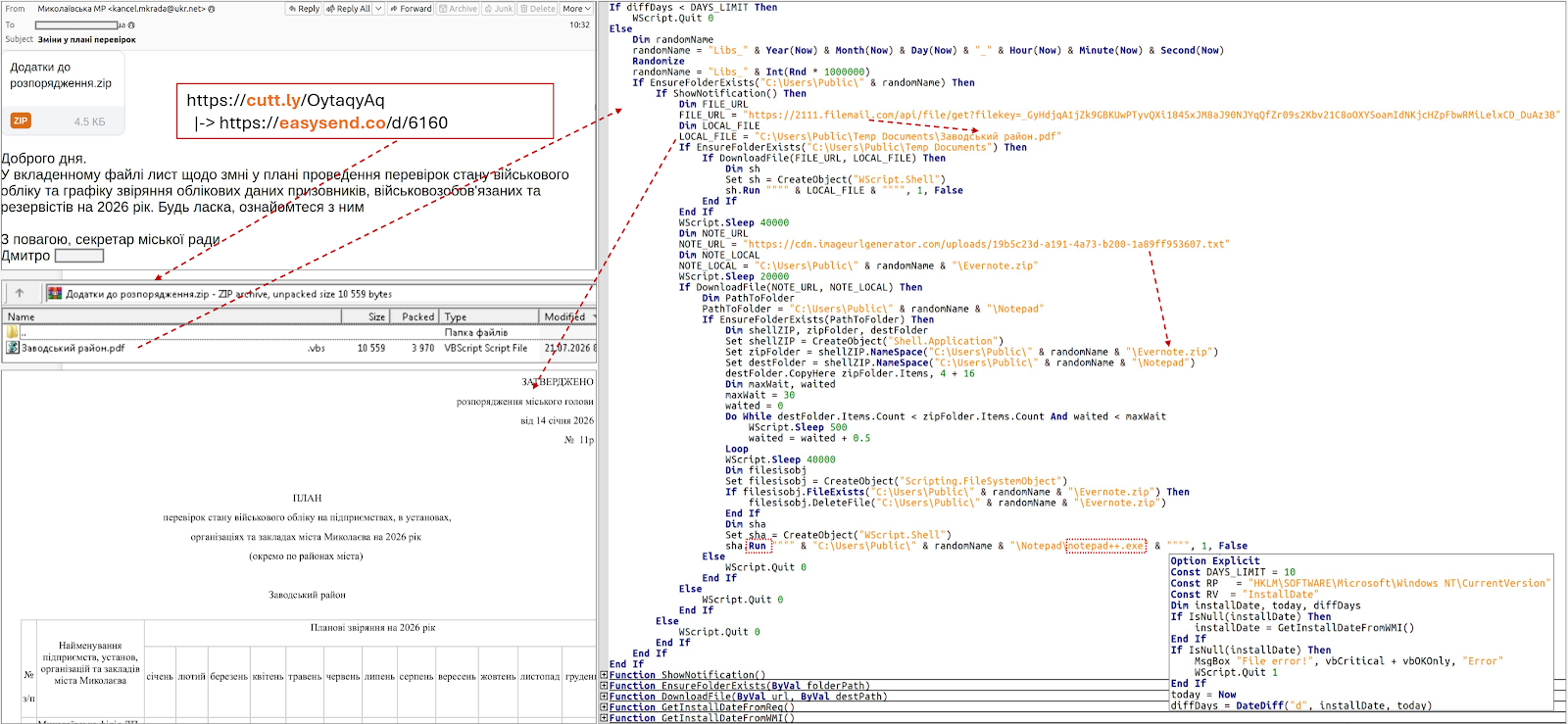
Task: Click the FILE_URL filemail.com string in the code
Action: pyautogui.click(x=1152, y=115)
